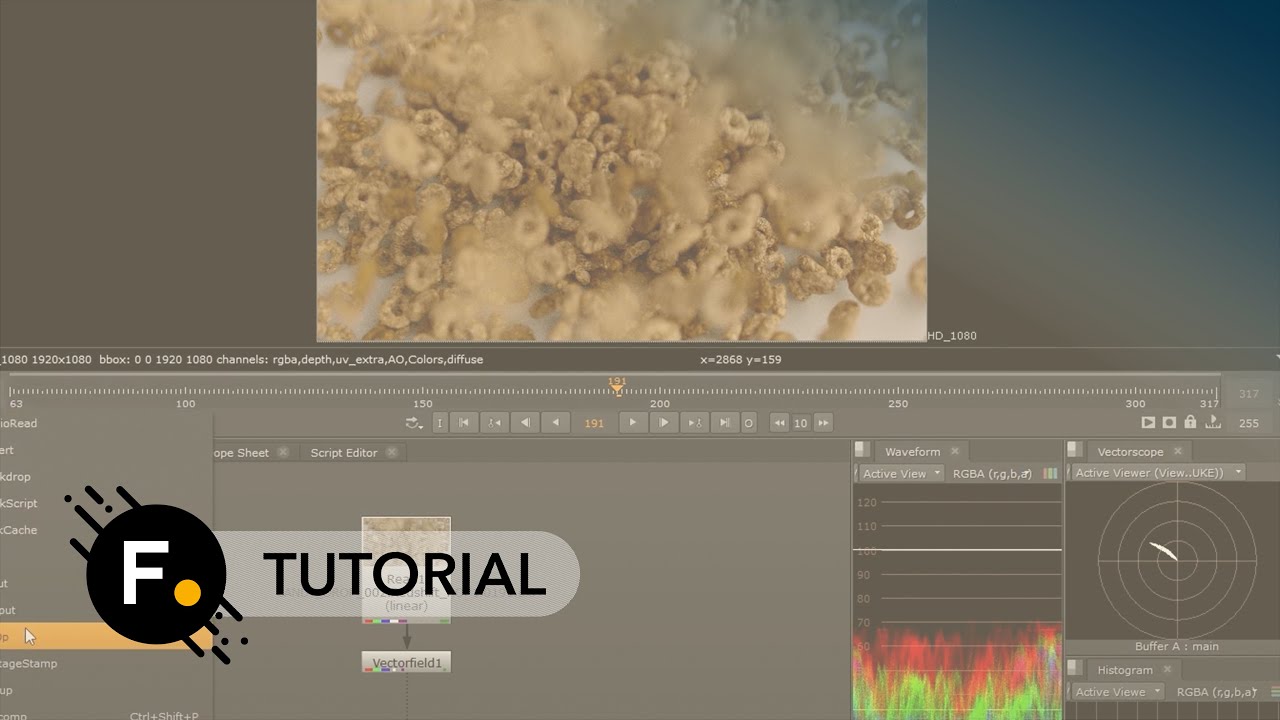Screen dimensions: 1280x720
Task: Play the sequence backwards
Action: click(556, 423)
